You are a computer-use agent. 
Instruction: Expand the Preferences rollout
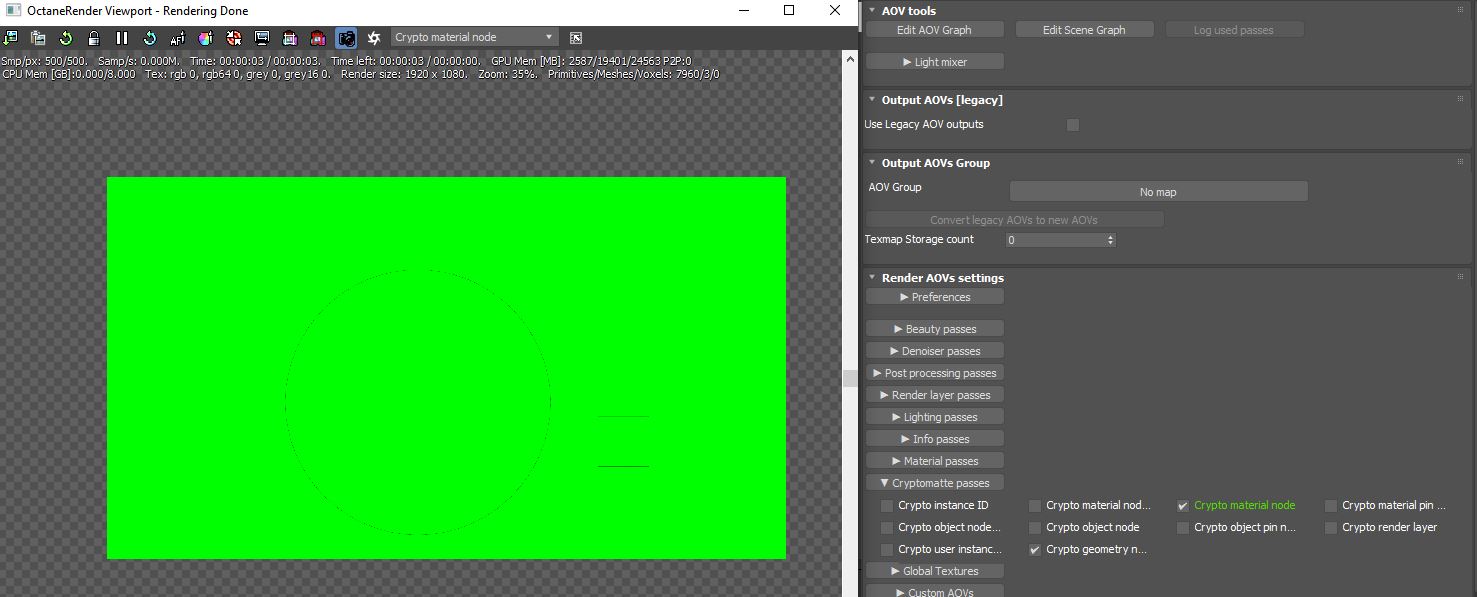(x=934, y=297)
